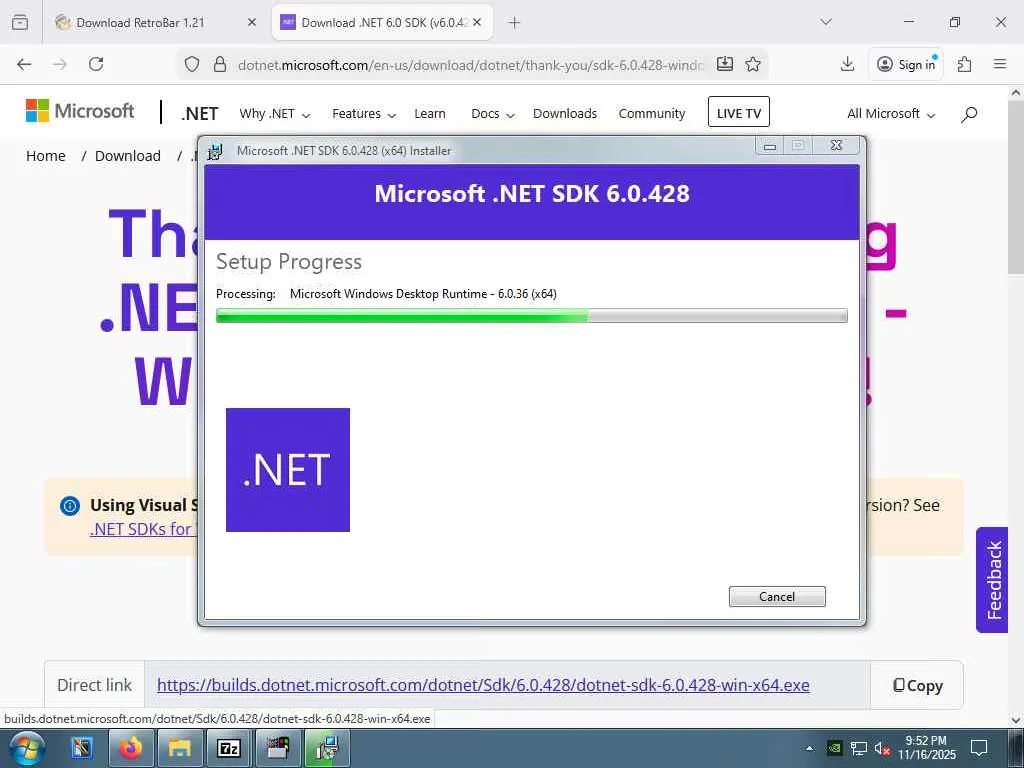
Task: Click the muted volume tray icon
Action: pyautogui.click(x=883, y=748)
